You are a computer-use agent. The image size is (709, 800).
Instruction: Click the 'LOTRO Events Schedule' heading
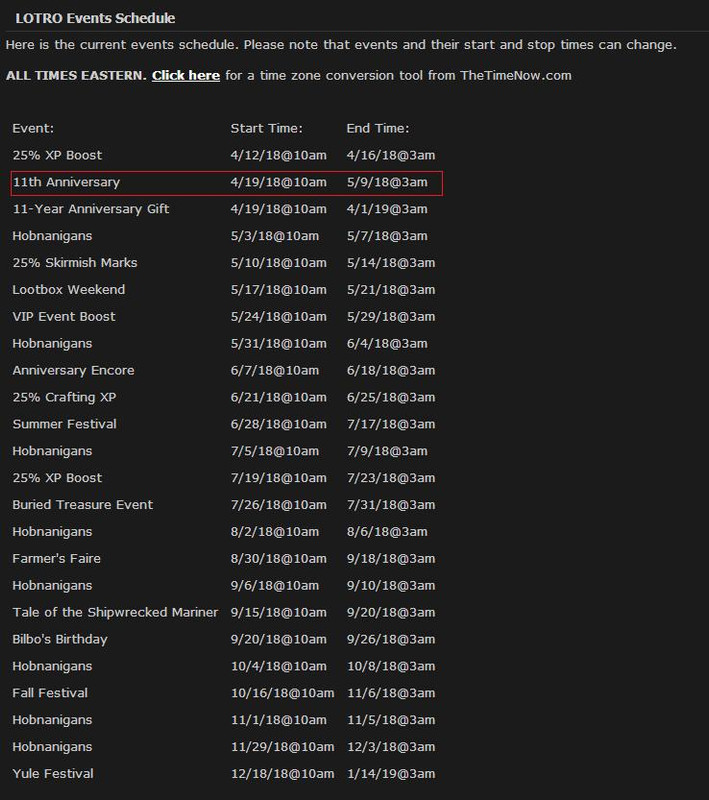(95, 18)
